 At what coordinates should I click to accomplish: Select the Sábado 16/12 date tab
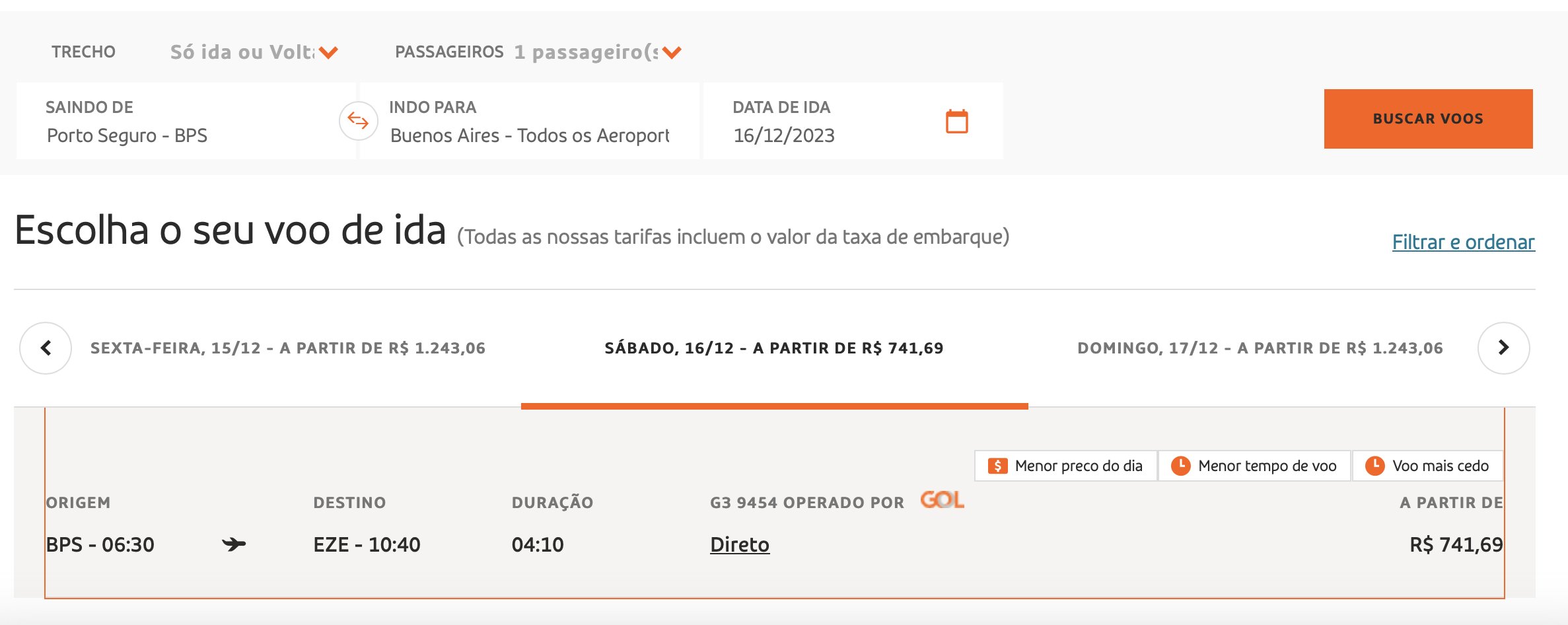coord(774,348)
